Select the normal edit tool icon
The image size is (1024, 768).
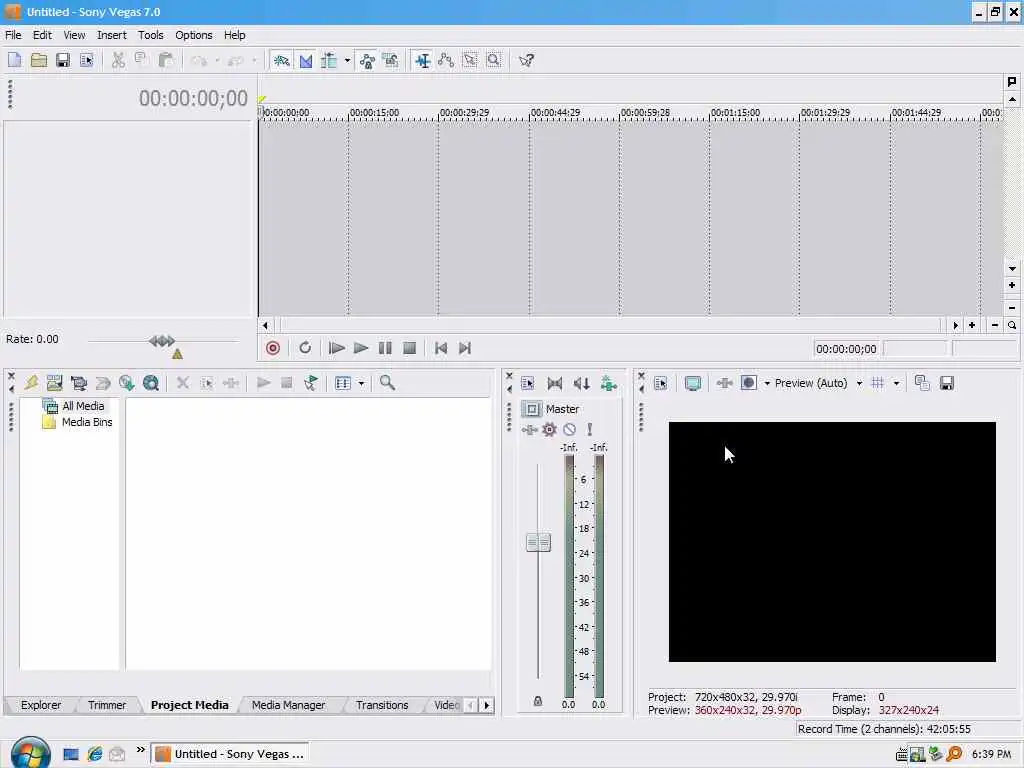point(423,61)
